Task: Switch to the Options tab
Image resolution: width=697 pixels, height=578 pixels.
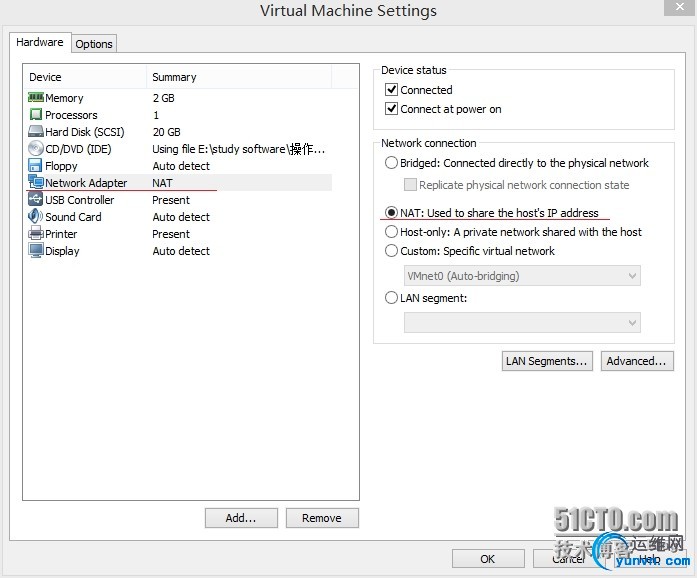Action: point(94,44)
